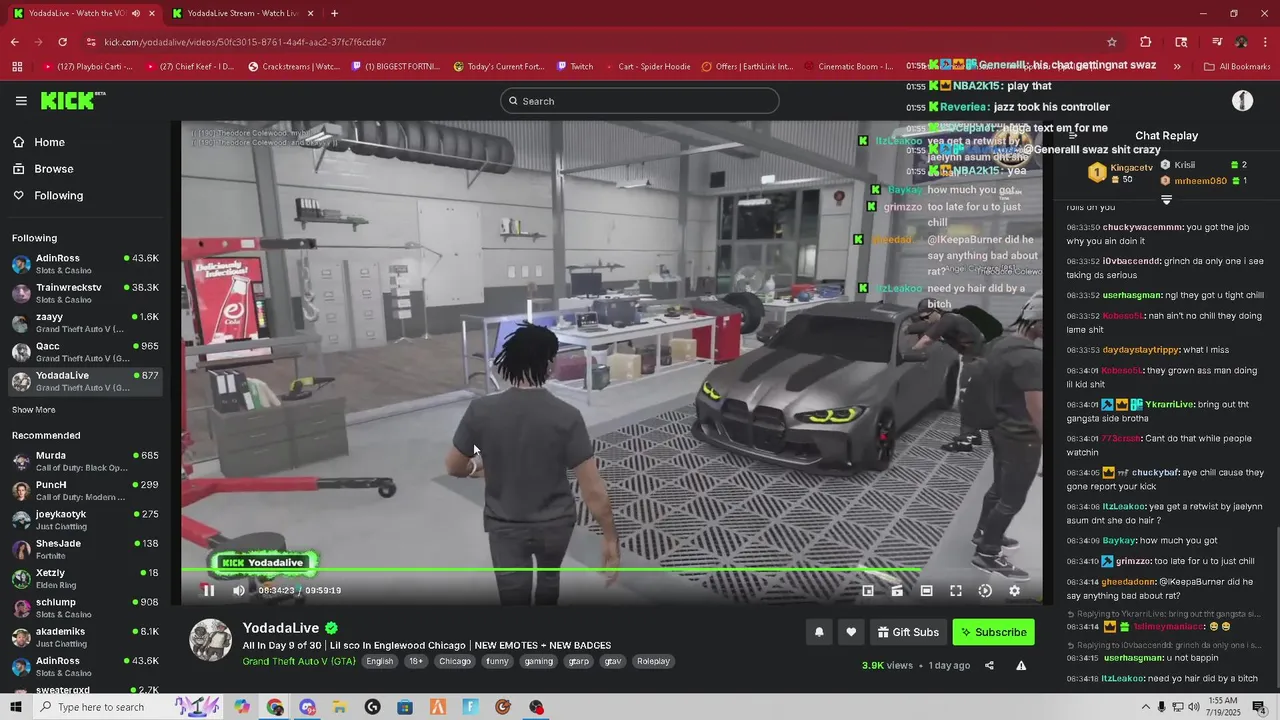Pause the video with the pause button
This screenshot has width=1280, height=720.
click(x=208, y=590)
